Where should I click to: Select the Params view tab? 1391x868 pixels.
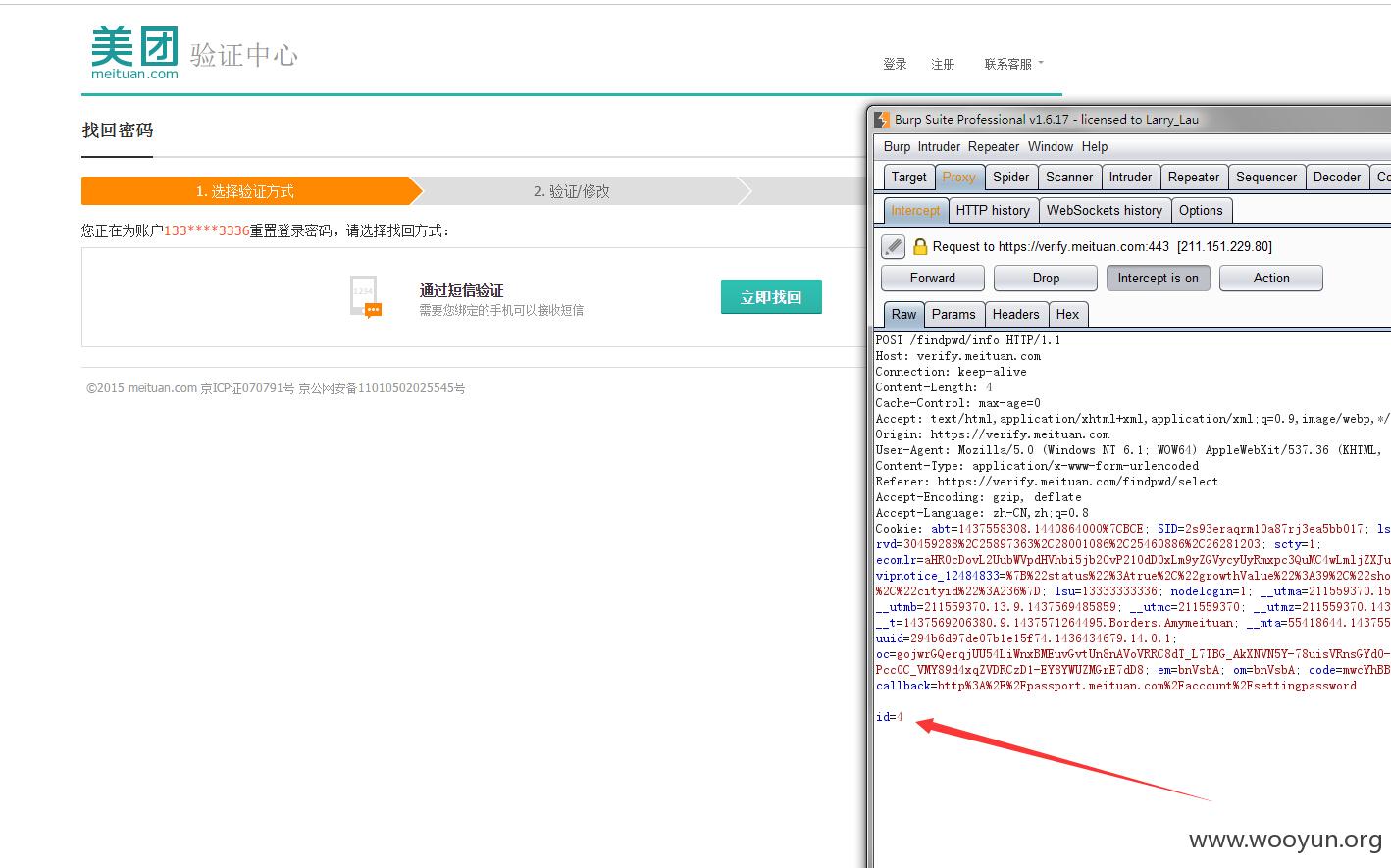(x=953, y=315)
